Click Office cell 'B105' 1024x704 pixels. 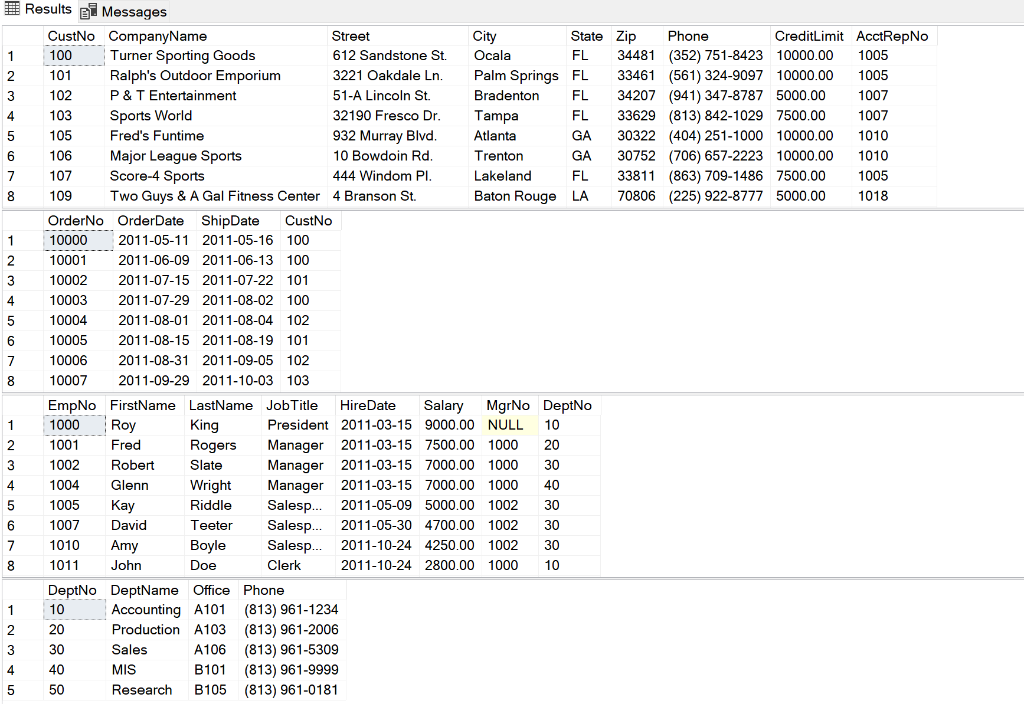pos(214,690)
